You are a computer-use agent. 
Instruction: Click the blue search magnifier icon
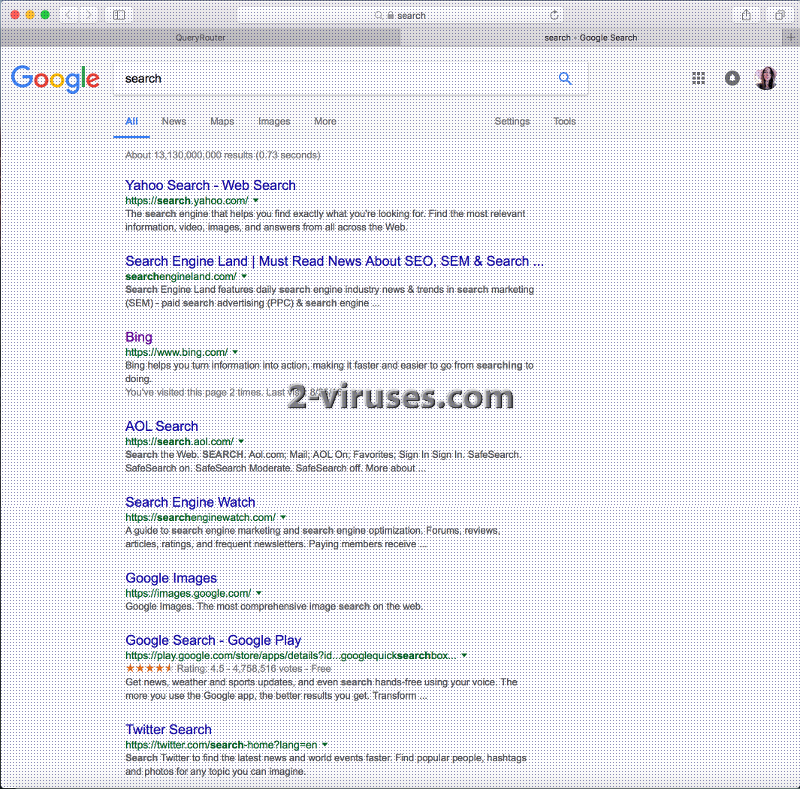(565, 79)
